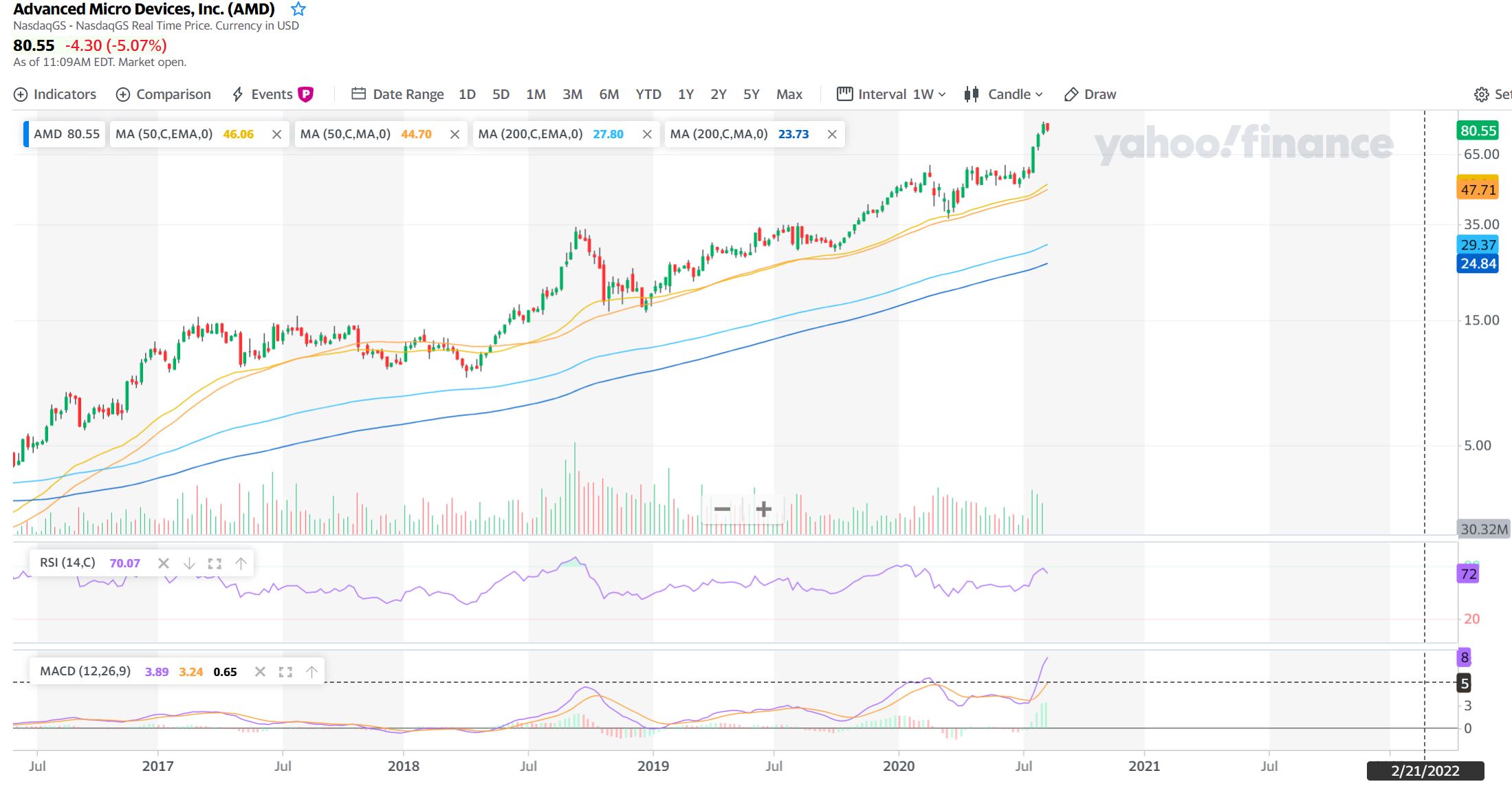Open chart Settings gear
The width and height of the screenshot is (1512, 795).
[x=1481, y=95]
